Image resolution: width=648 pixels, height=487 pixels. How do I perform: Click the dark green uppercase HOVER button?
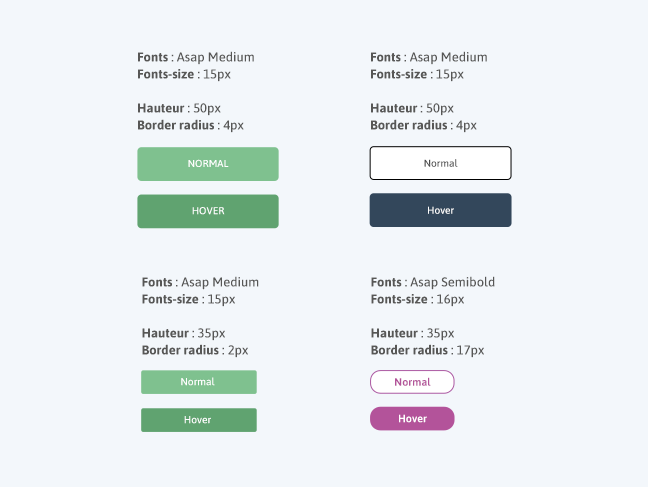click(x=208, y=211)
